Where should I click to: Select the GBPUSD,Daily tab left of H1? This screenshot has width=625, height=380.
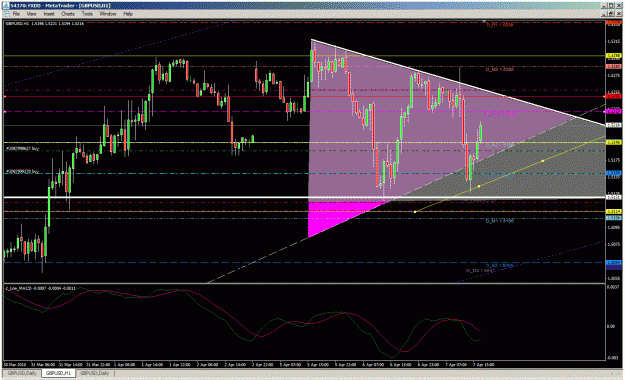coord(22,373)
